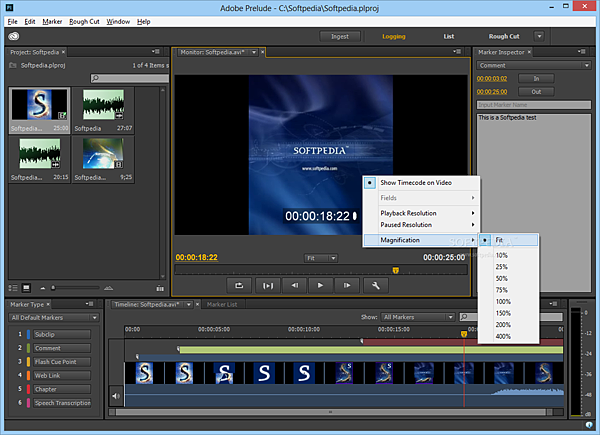Open Marker Inspector panel flyout menu
The height and width of the screenshot is (435, 600).
[581, 51]
